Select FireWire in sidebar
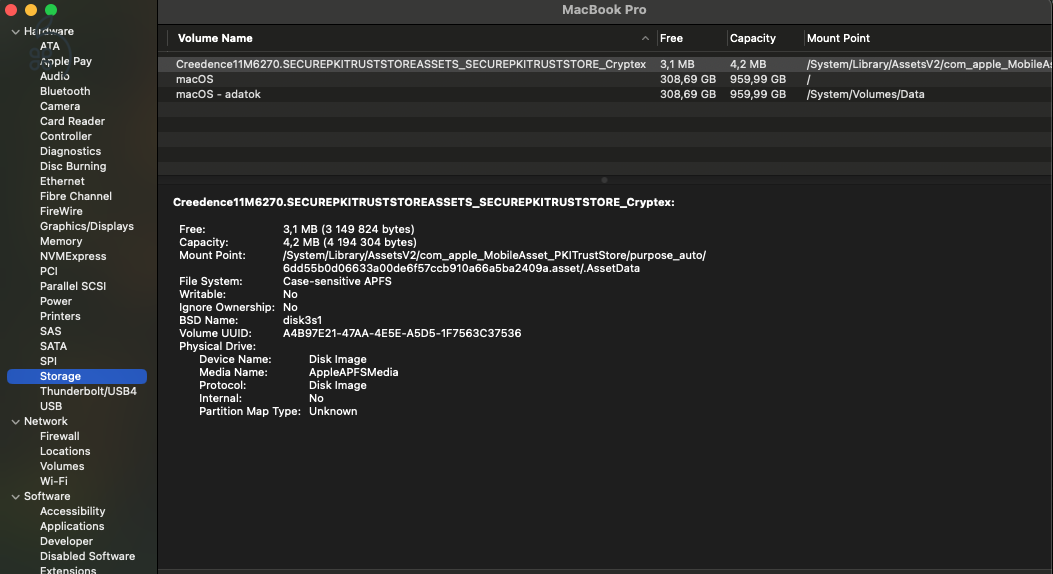This screenshot has height=574, width=1053. 60,211
